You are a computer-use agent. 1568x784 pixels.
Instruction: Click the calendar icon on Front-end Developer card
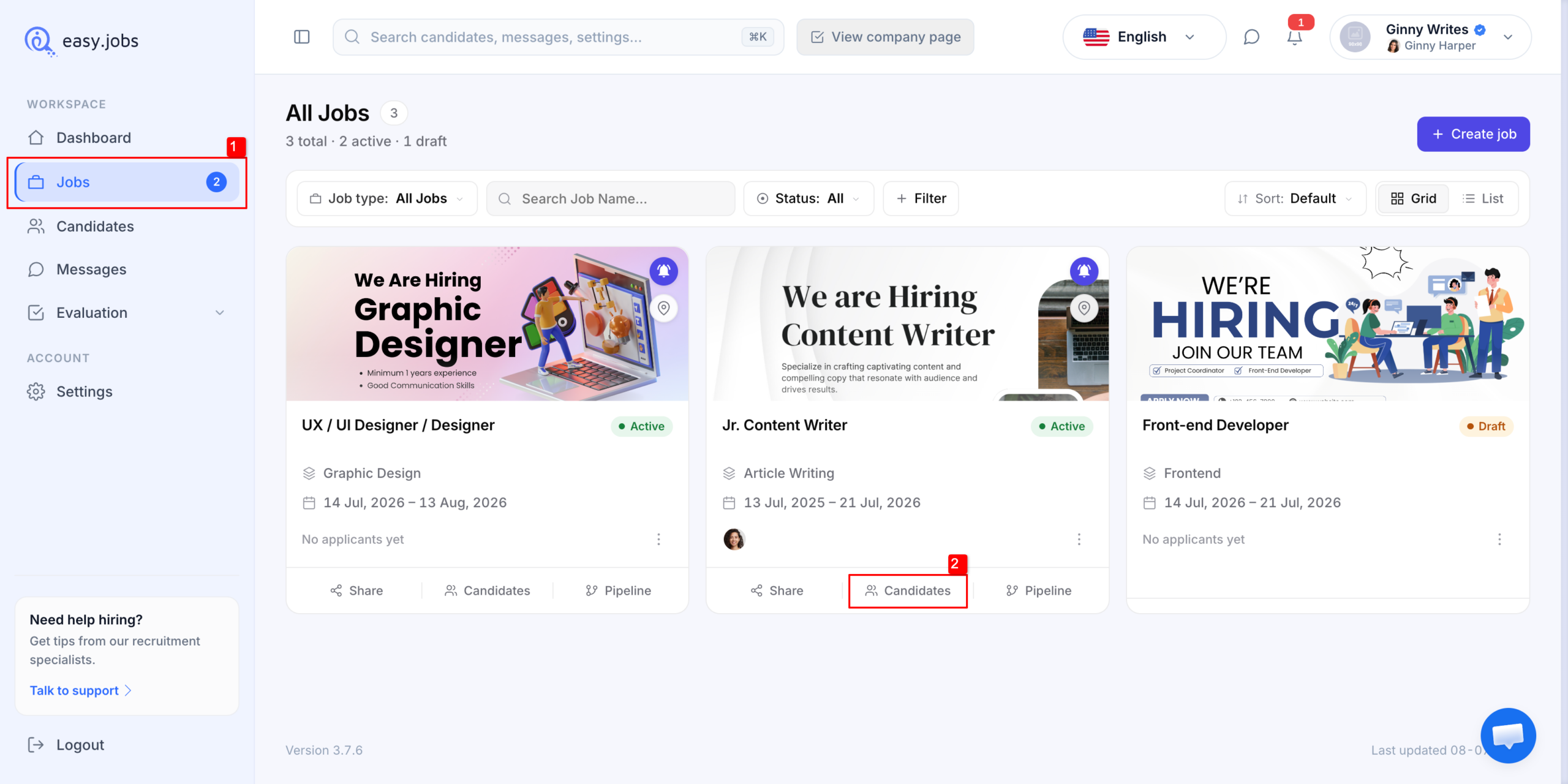(1150, 503)
